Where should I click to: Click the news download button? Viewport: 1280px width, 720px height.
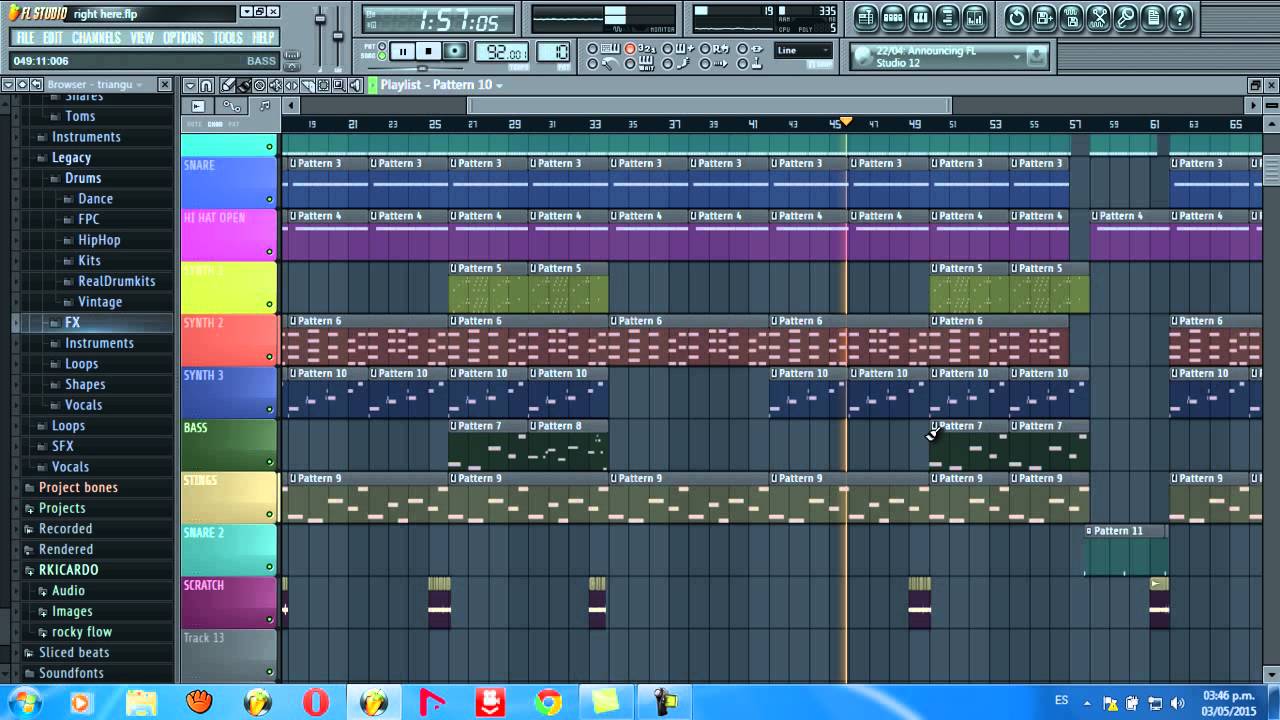[x=1037, y=57]
